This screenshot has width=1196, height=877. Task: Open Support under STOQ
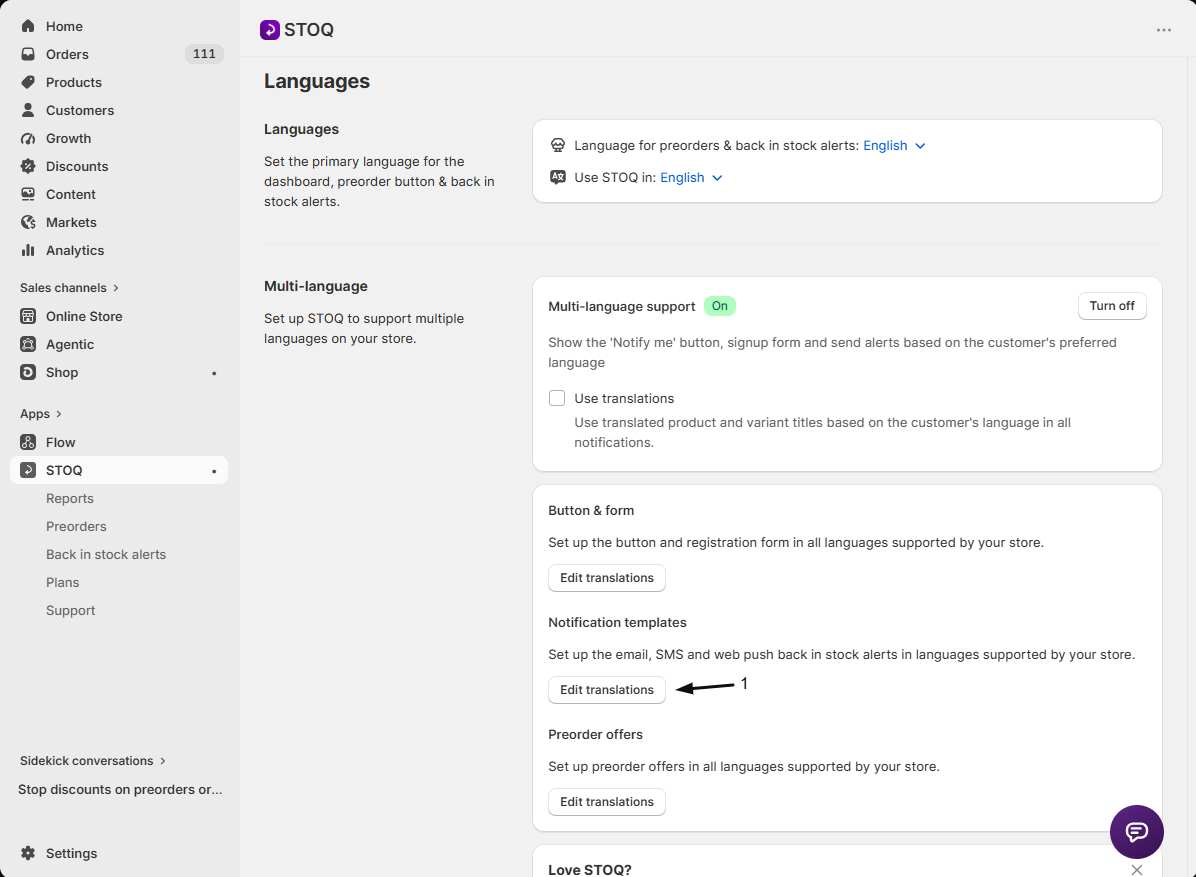coord(70,610)
